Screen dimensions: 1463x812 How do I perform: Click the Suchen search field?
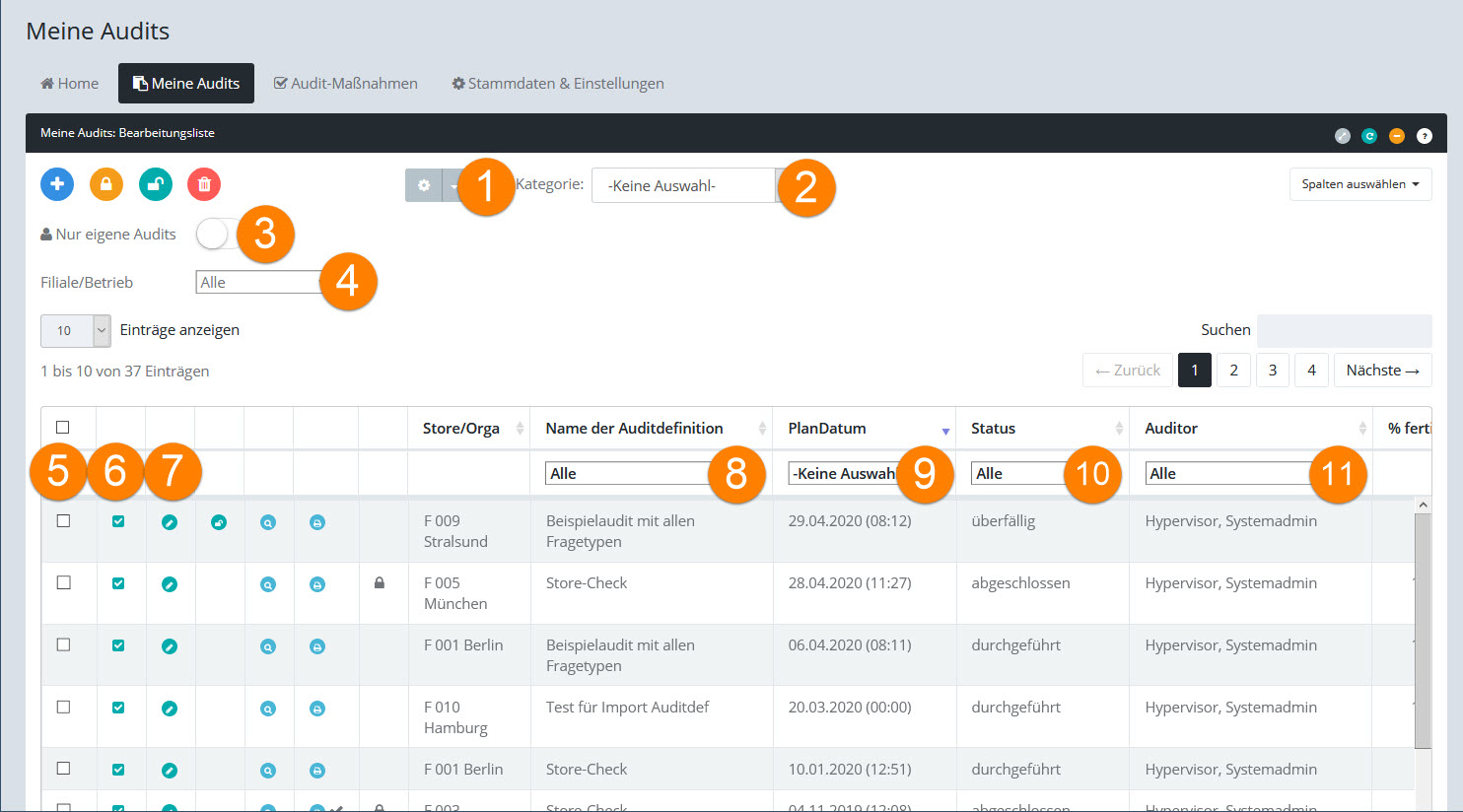point(1344,330)
